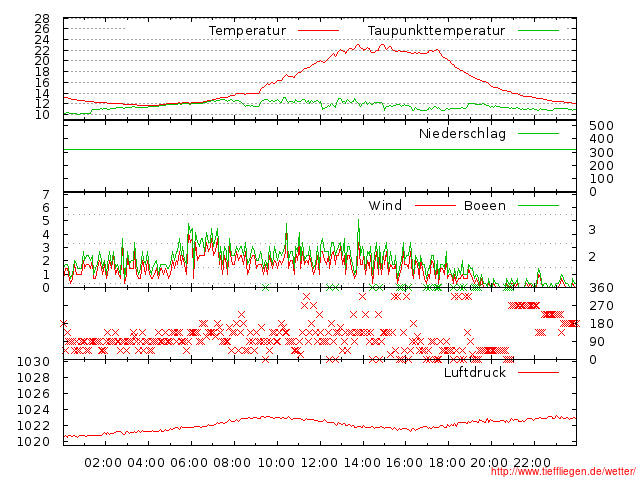Click the Niederschlag legend label
Viewport: 640px width, 480px height.
tap(462, 133)
